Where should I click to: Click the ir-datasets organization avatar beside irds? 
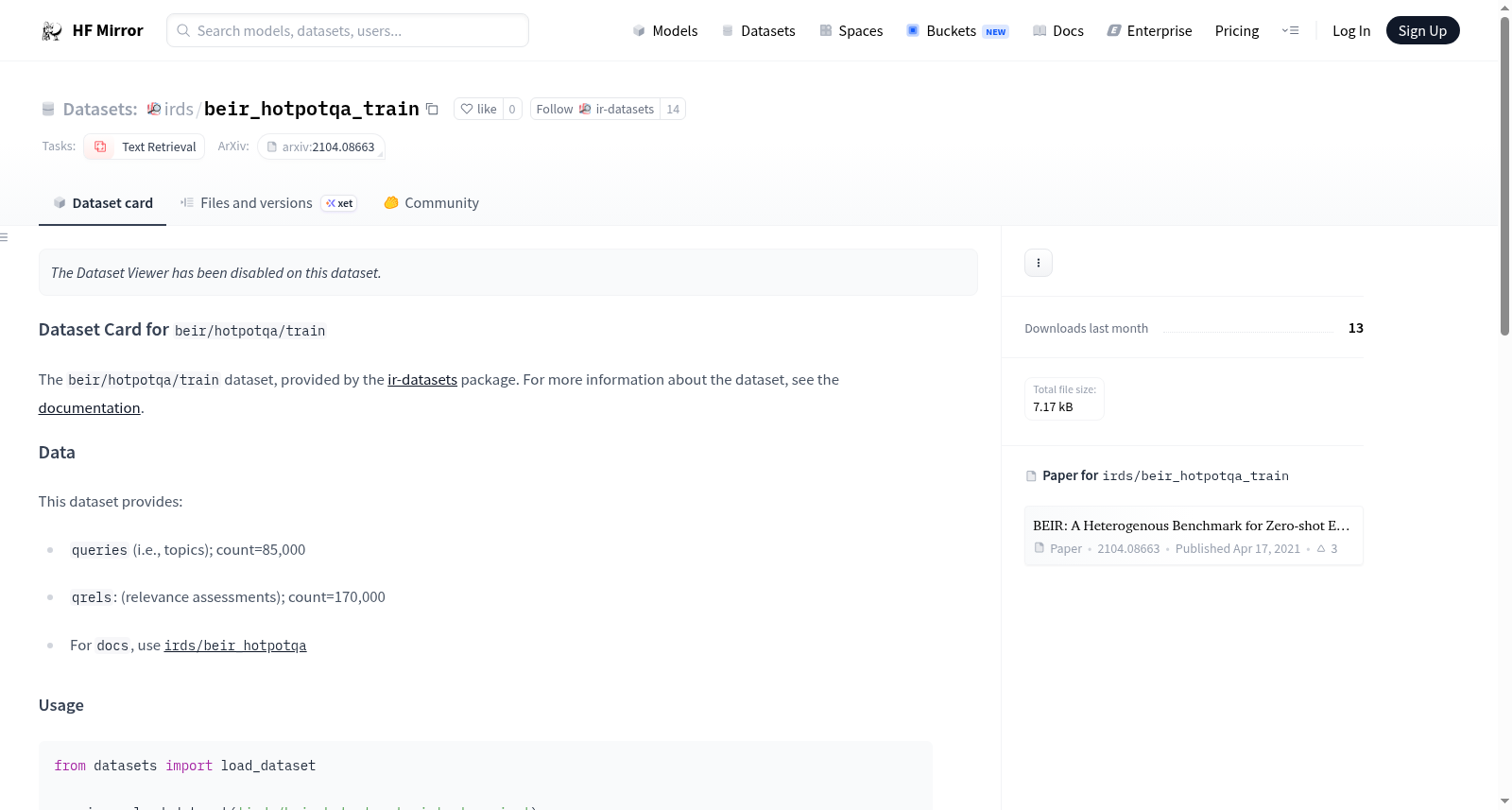[154, 109]
